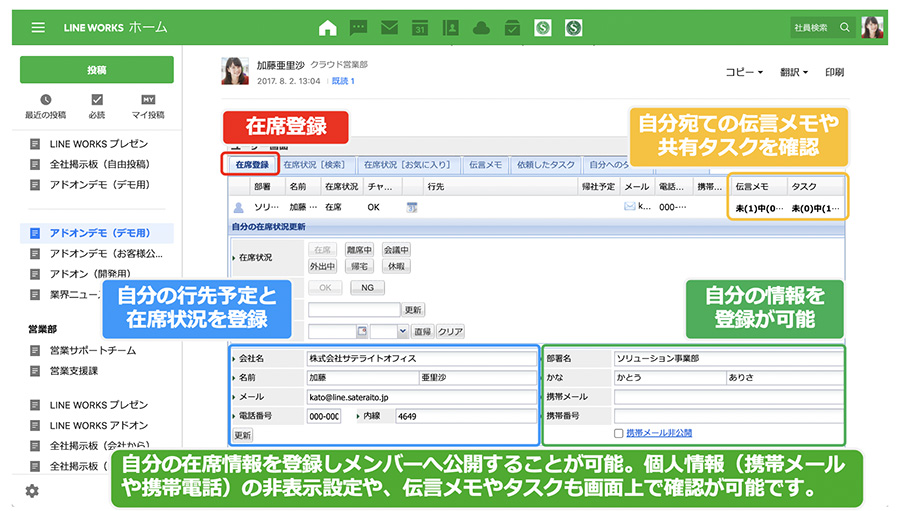Open the hamburger menu icon
The height and width of the screenshot is (511, 900).
38,28
